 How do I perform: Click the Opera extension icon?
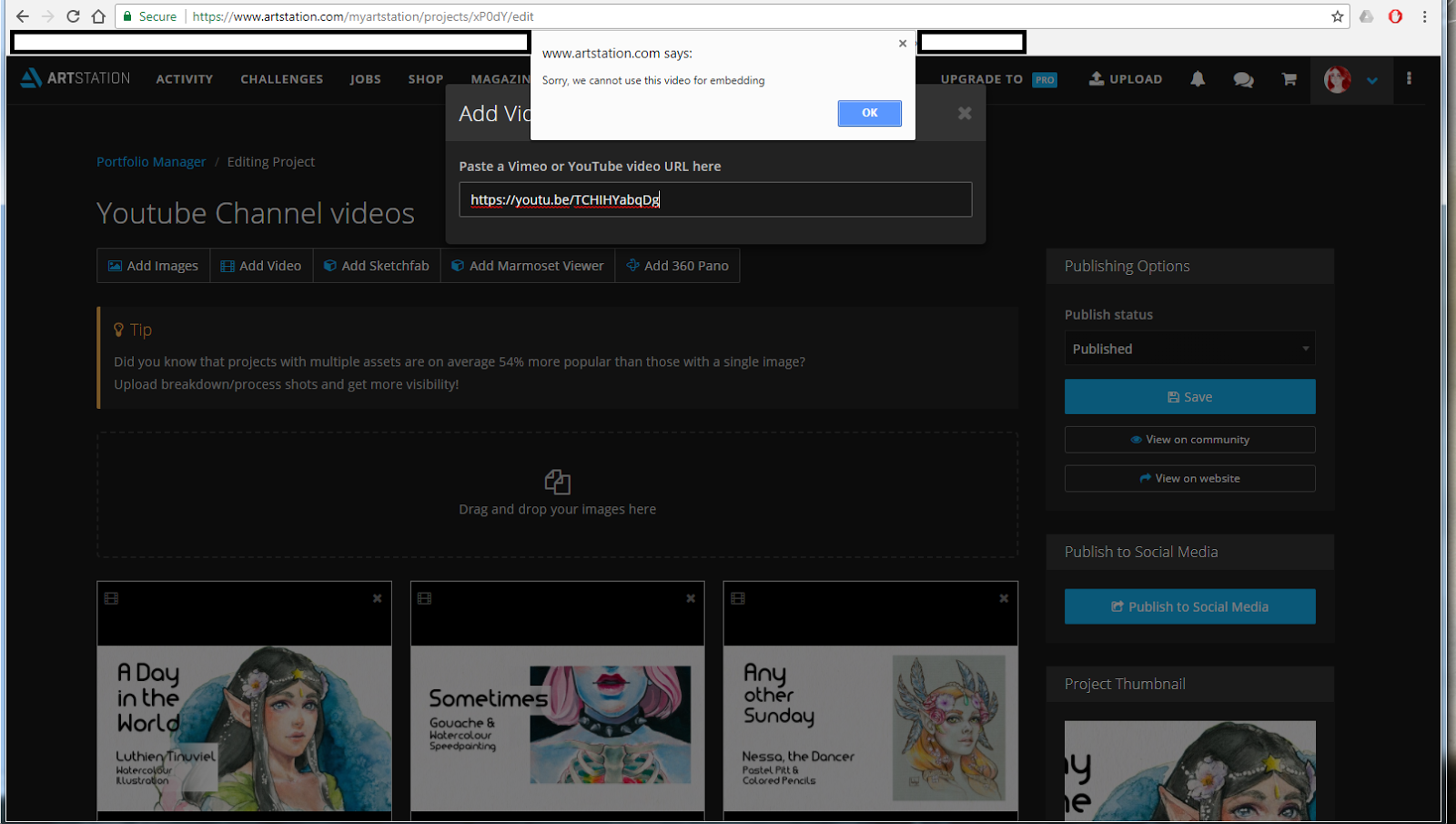(x=1395, y=16)
